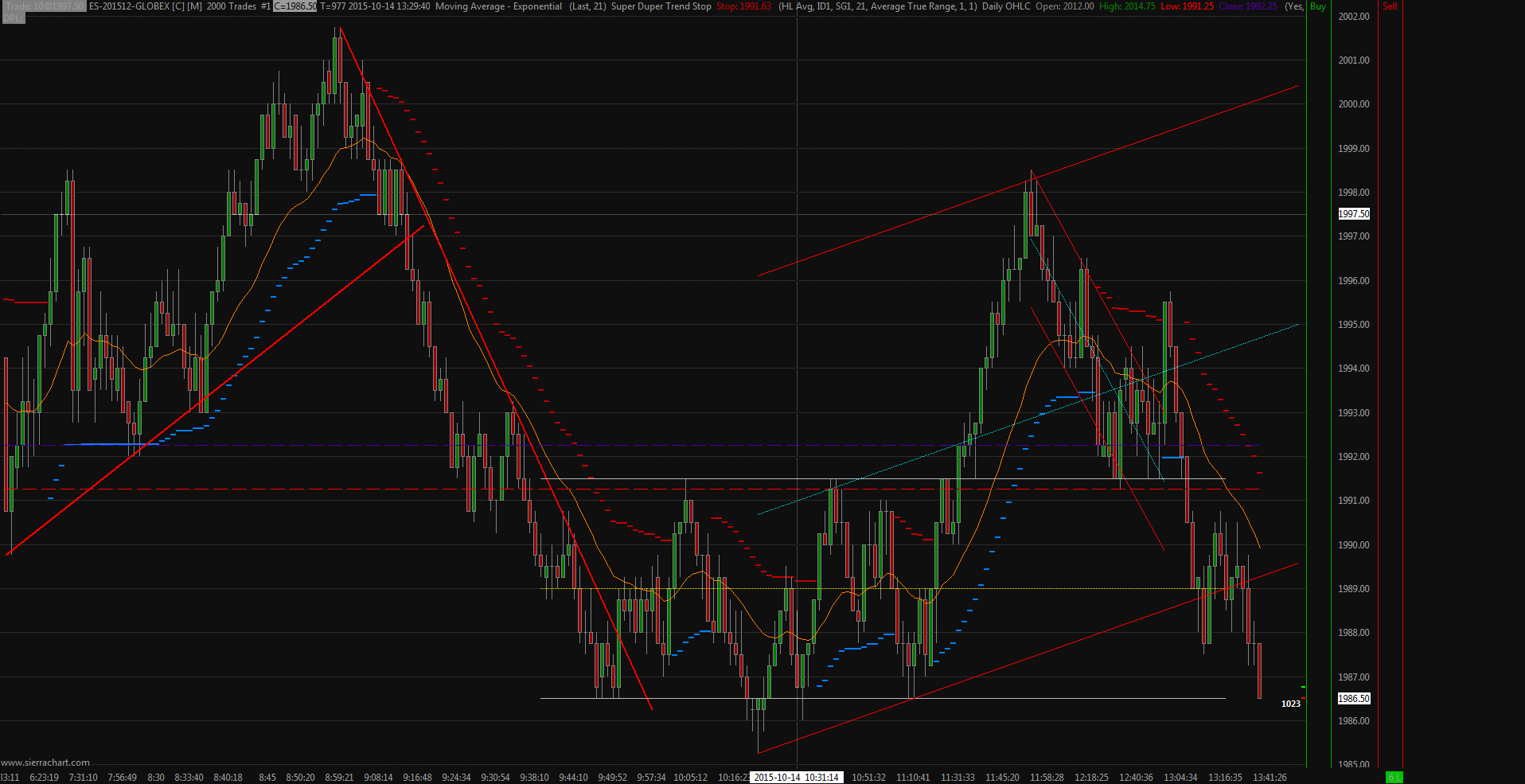Click the 1988.00 price scale label
This screenshot has height=784, width=1525.
1354,633
